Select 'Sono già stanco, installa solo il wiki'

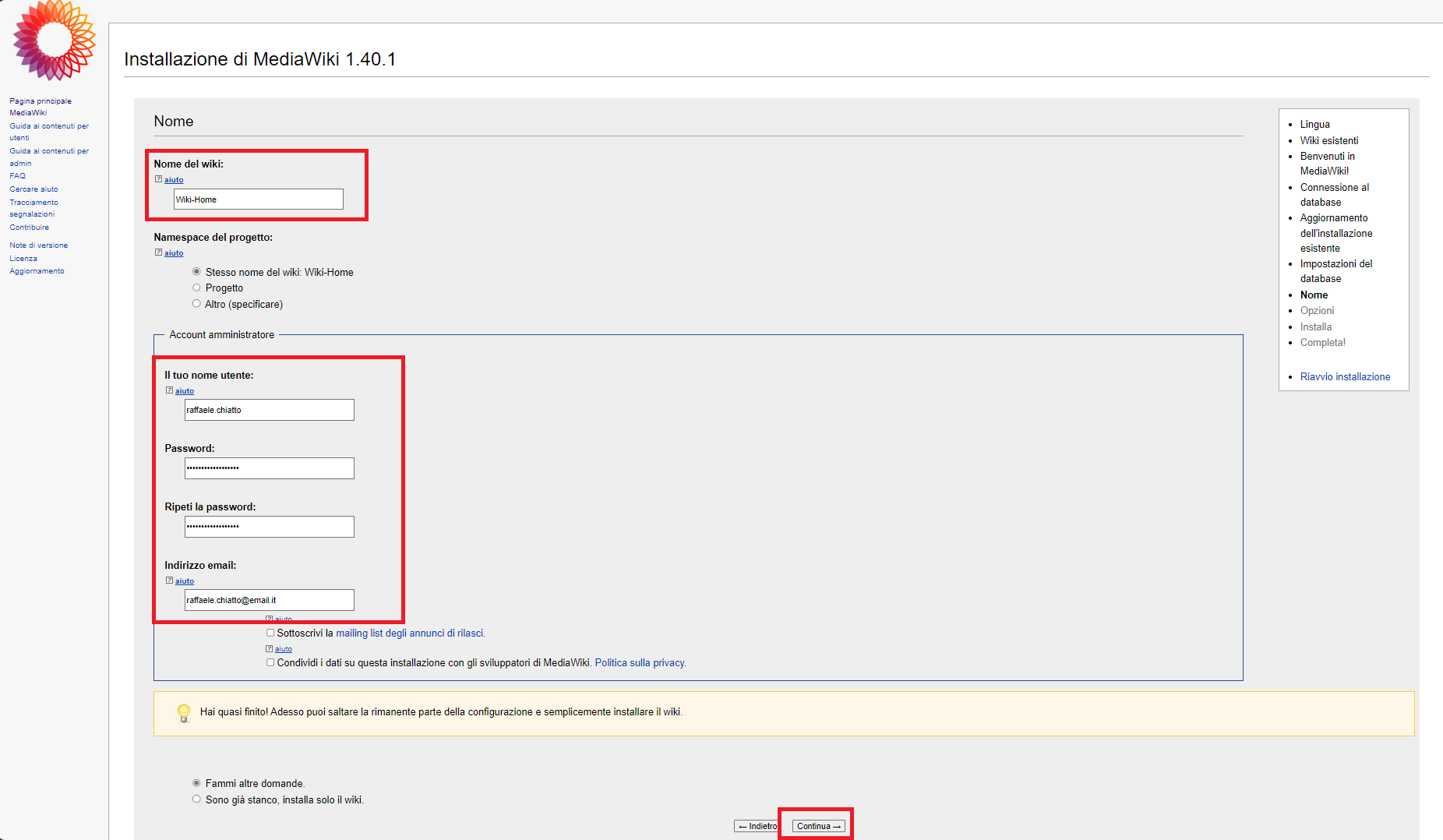(196, 799)
